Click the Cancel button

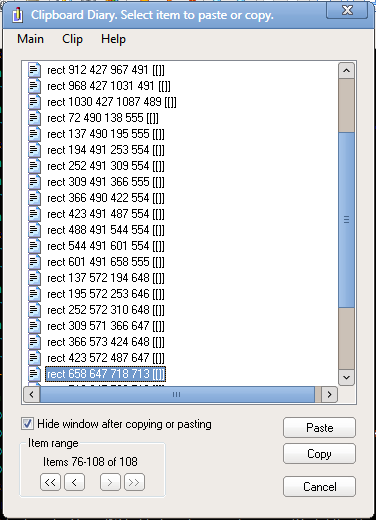point(319,487)
